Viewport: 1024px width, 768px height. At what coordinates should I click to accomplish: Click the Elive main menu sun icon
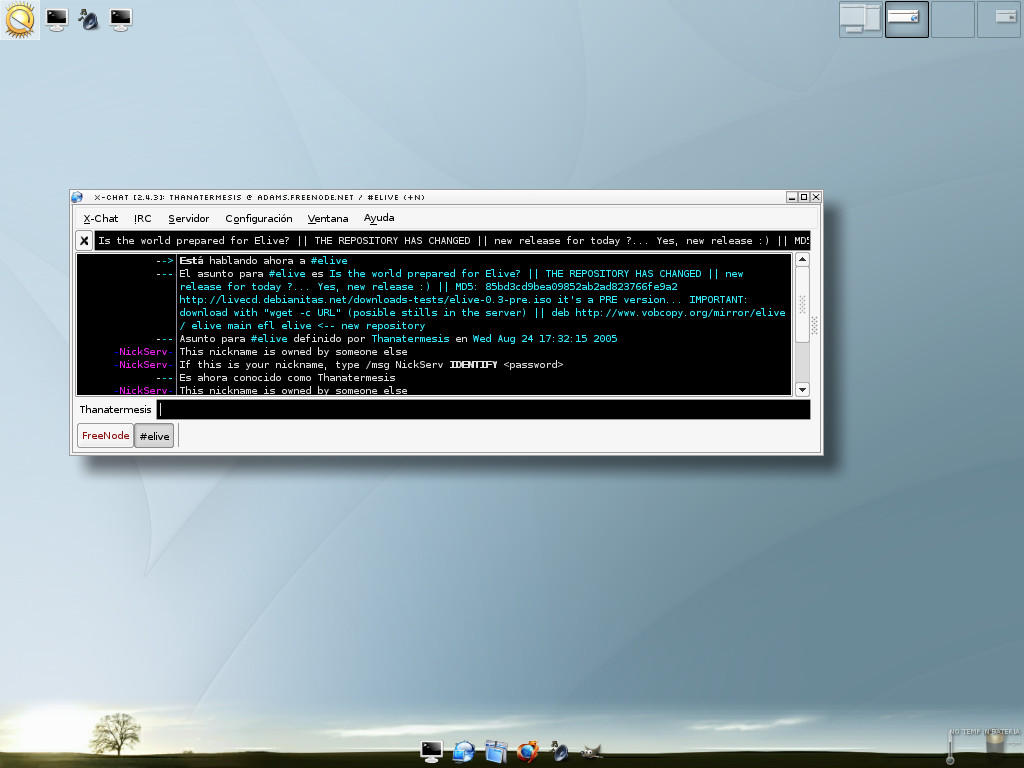(x=20, y=19)
